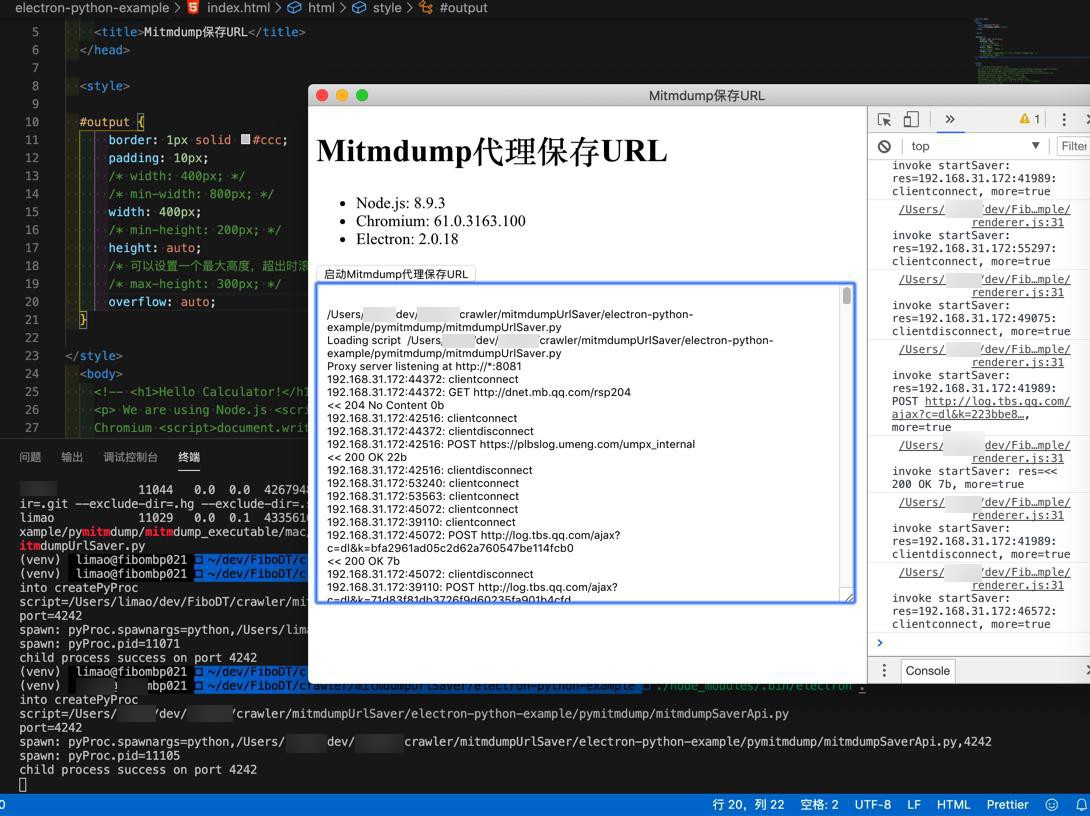
Task: Click the #ccc color swatch in the editor
Action: click(x=245, y=139)
